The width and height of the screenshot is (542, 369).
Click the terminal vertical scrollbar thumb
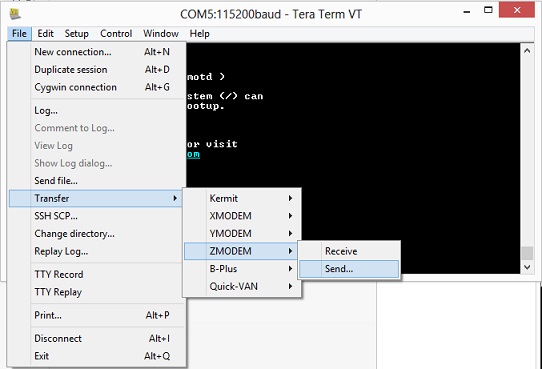(527, 253)
